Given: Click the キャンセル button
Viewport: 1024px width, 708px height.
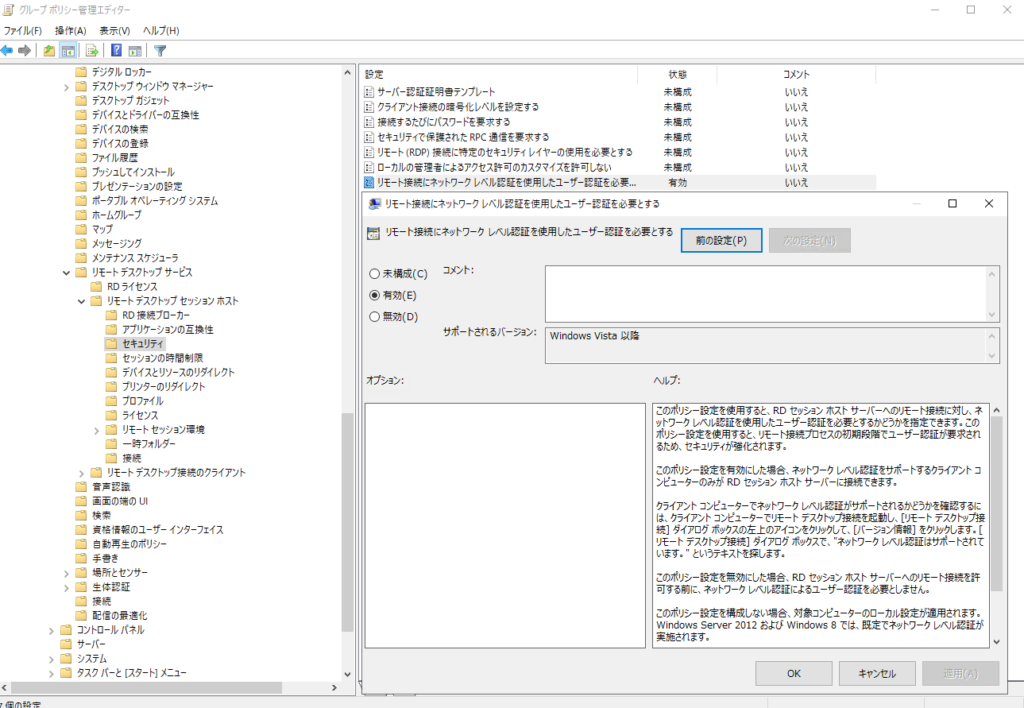Looking at the screenshot, I should (877, 673).
